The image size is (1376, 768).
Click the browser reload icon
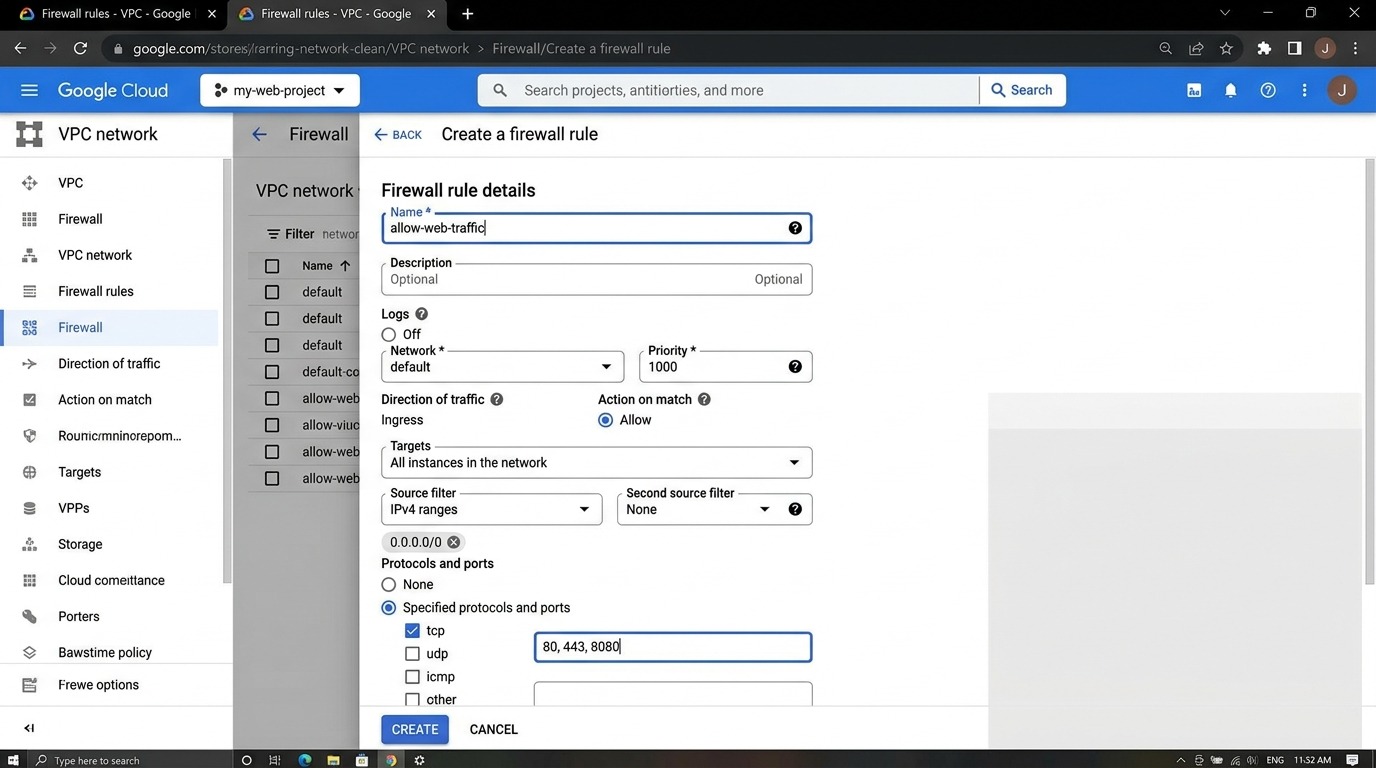point(80,48)
